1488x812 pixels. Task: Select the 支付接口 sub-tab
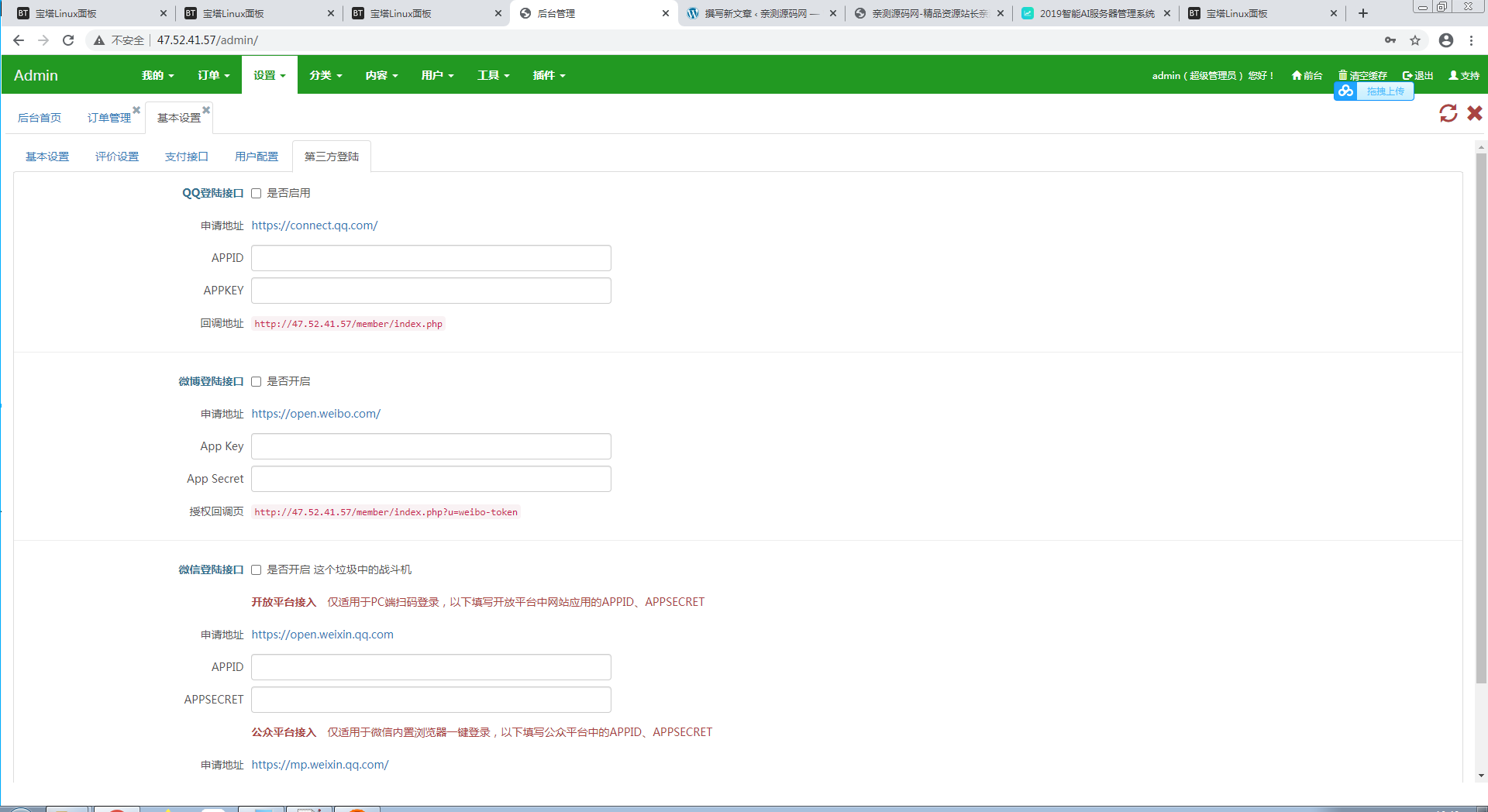187,157
